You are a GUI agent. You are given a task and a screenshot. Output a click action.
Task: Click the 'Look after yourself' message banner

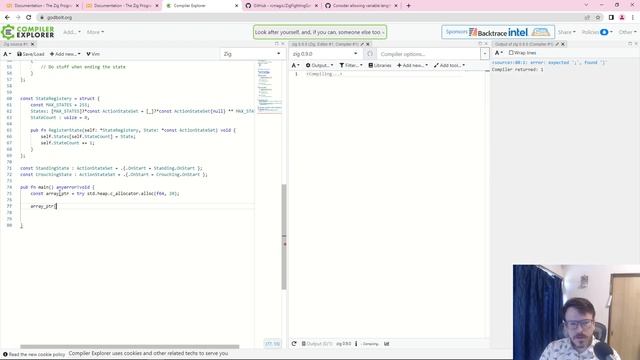[x=320, y=32]
